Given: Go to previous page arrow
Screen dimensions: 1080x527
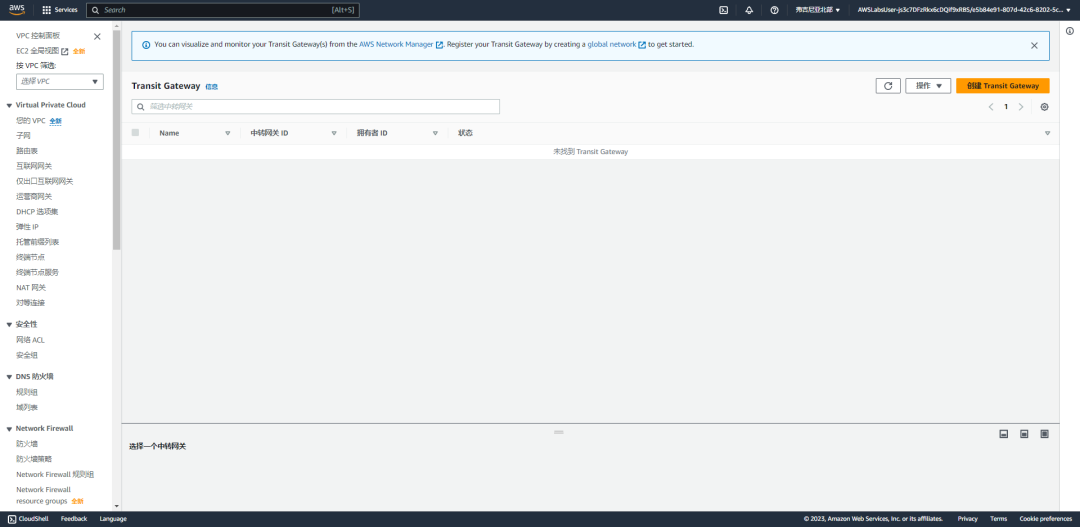Looking at the screenshot, I should tap(991, 107).
